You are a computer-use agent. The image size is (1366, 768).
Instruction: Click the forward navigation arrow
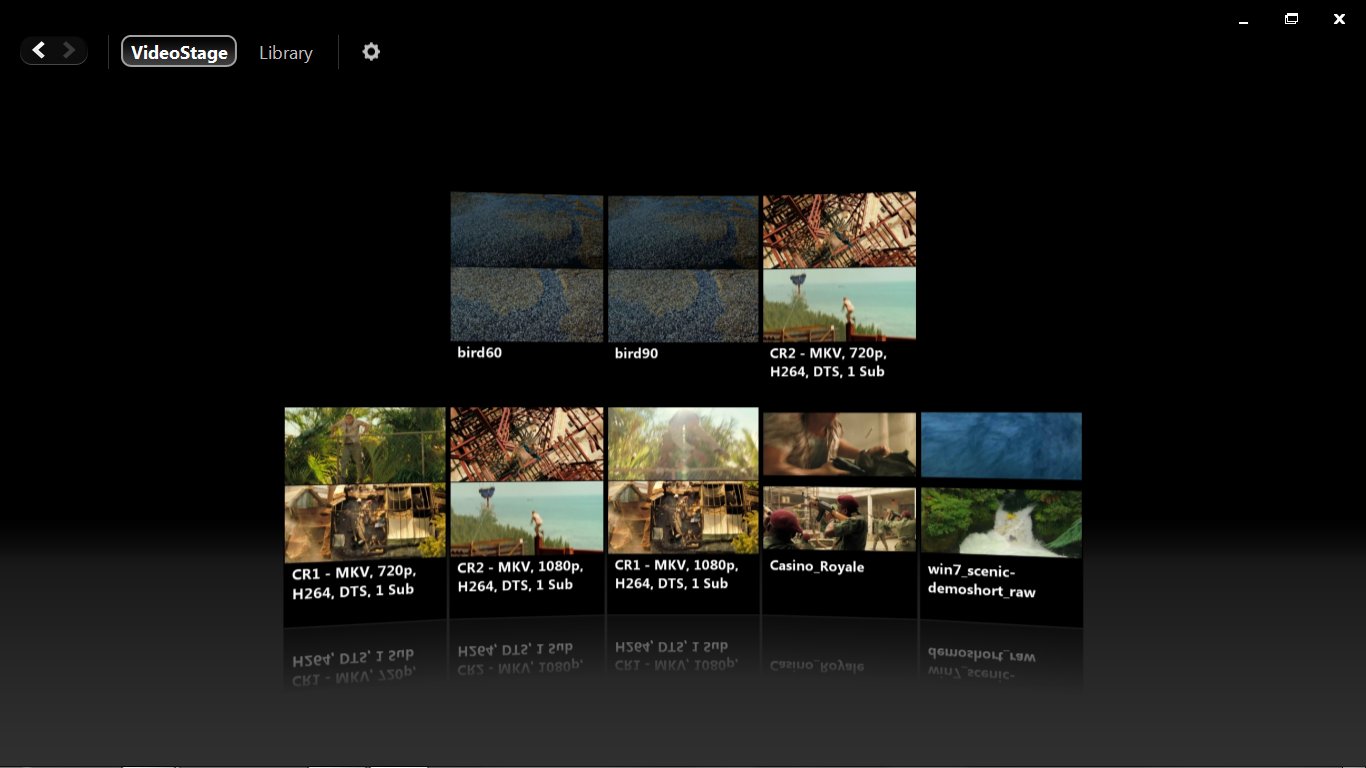pos(69,51)
